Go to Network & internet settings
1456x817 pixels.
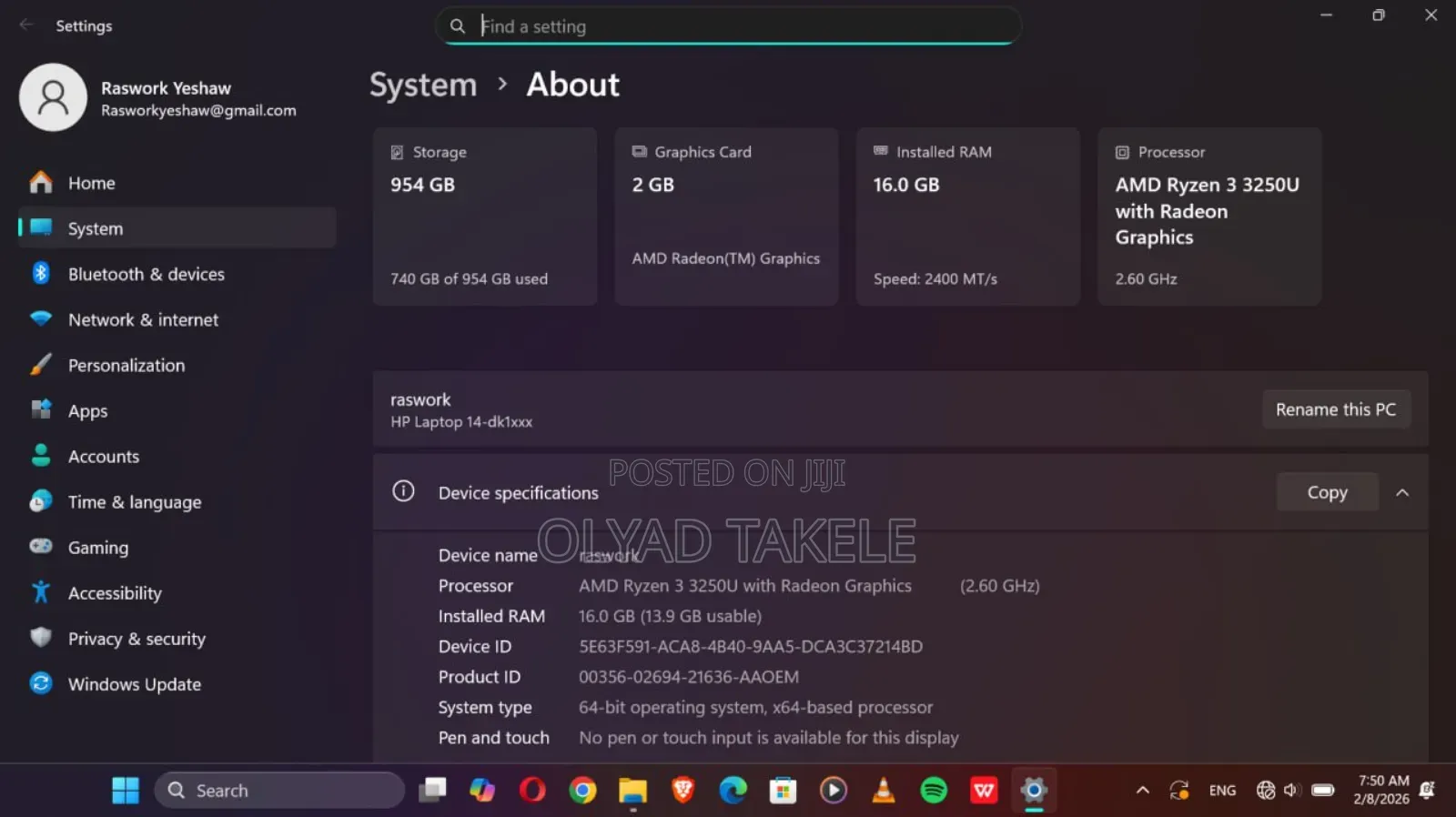point(177,319)
